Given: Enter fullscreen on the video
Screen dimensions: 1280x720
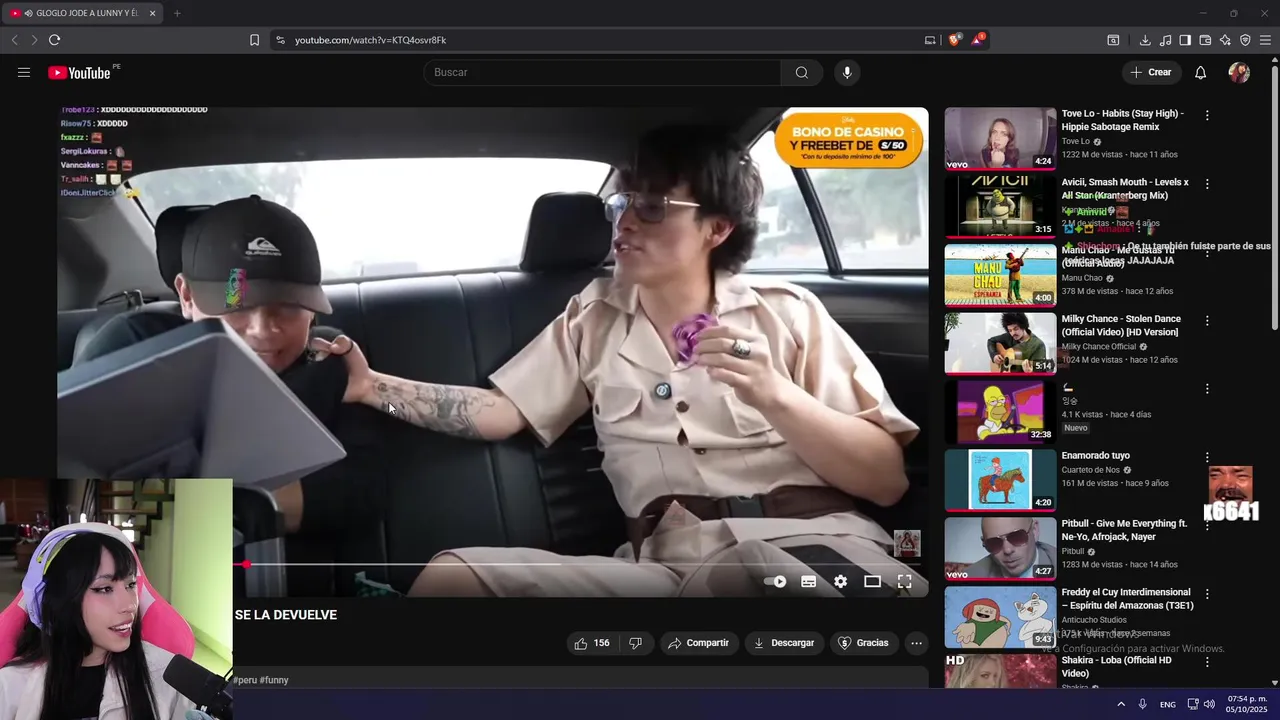Looking at the screenshot, I should (x=904, y=581).
